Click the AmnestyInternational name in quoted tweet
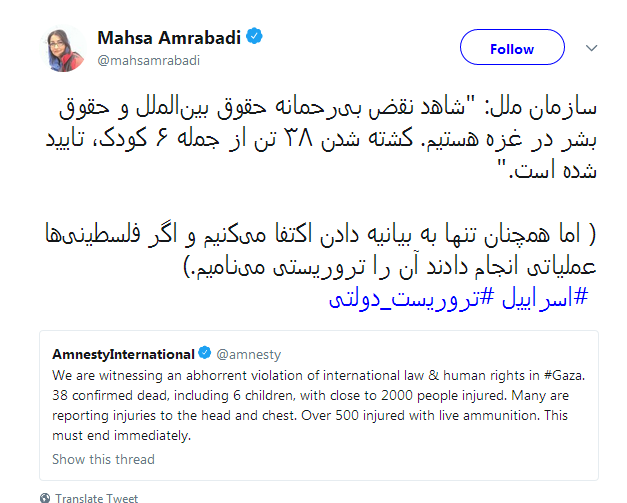Screen dimensions: 627x503 pos(123,354)
